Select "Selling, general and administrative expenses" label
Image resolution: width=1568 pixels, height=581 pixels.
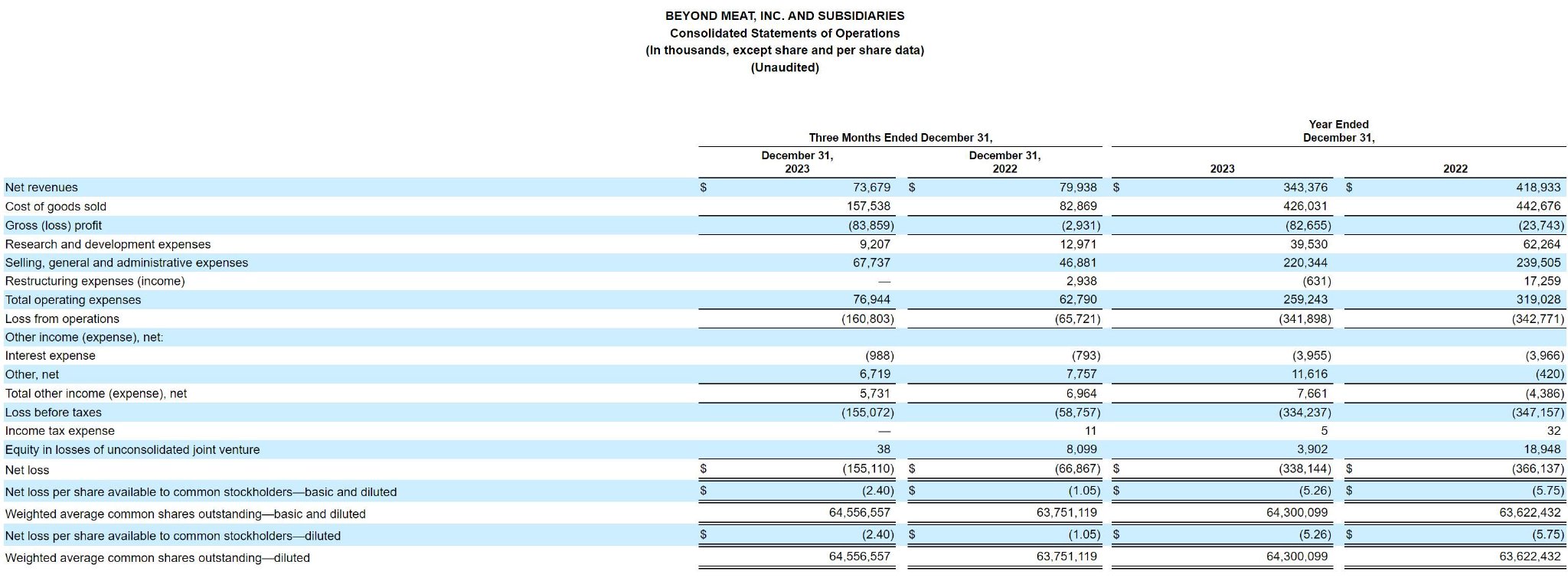point(126,263)
